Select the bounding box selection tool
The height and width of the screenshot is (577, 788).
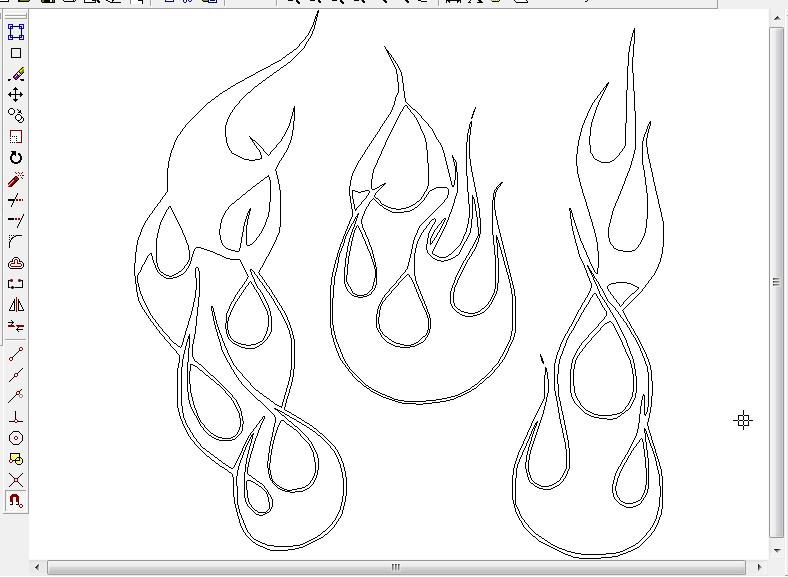tap(16, 32)
